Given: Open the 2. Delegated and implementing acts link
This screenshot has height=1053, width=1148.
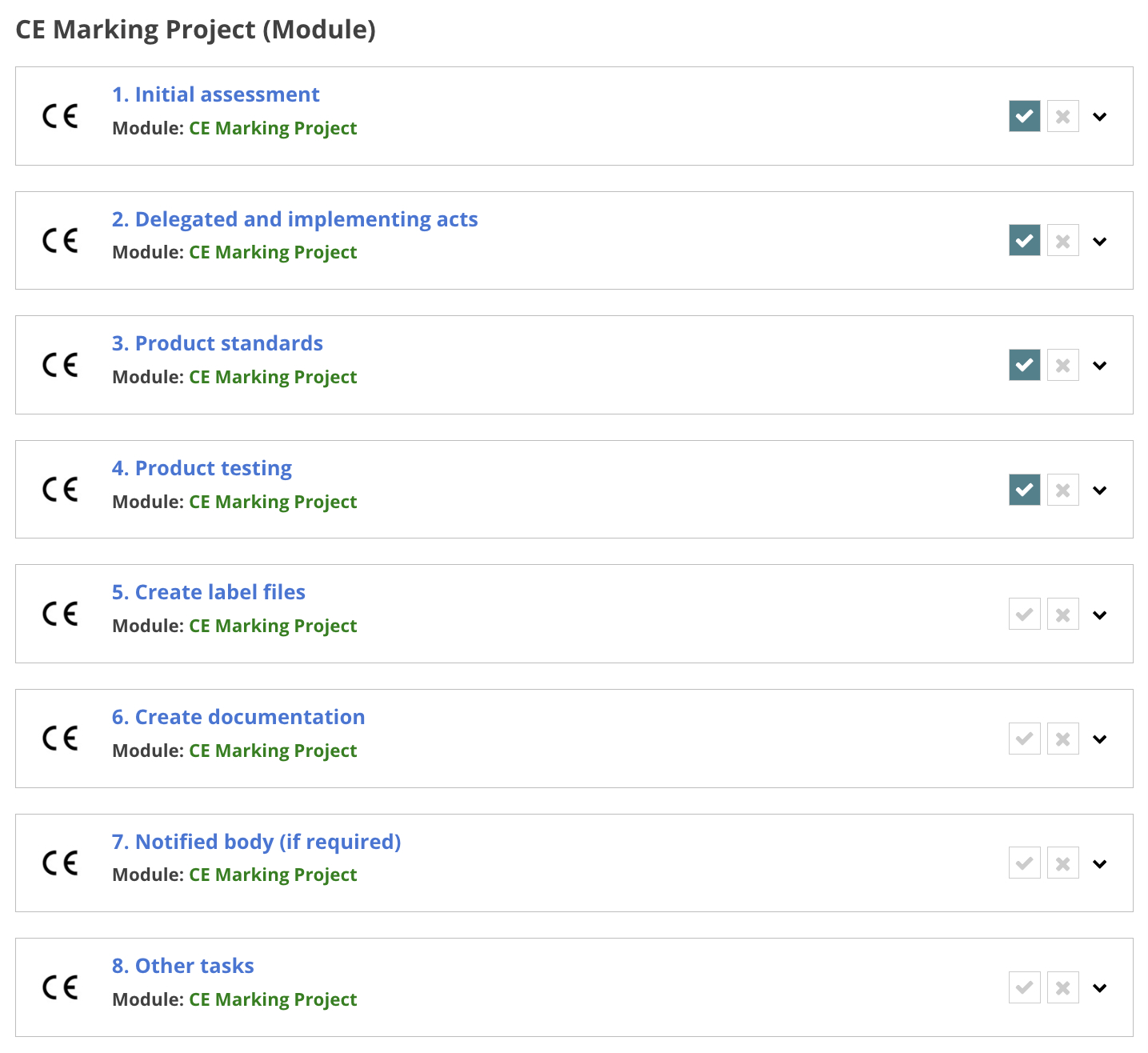Looking at the screenshot, I should click(x=294, y=219).
